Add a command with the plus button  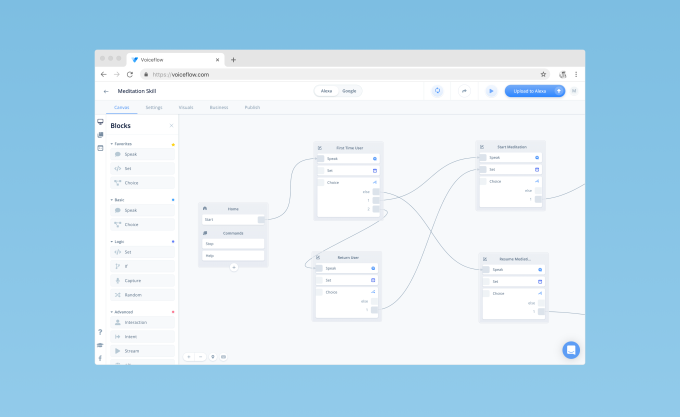tap(234, 267)
